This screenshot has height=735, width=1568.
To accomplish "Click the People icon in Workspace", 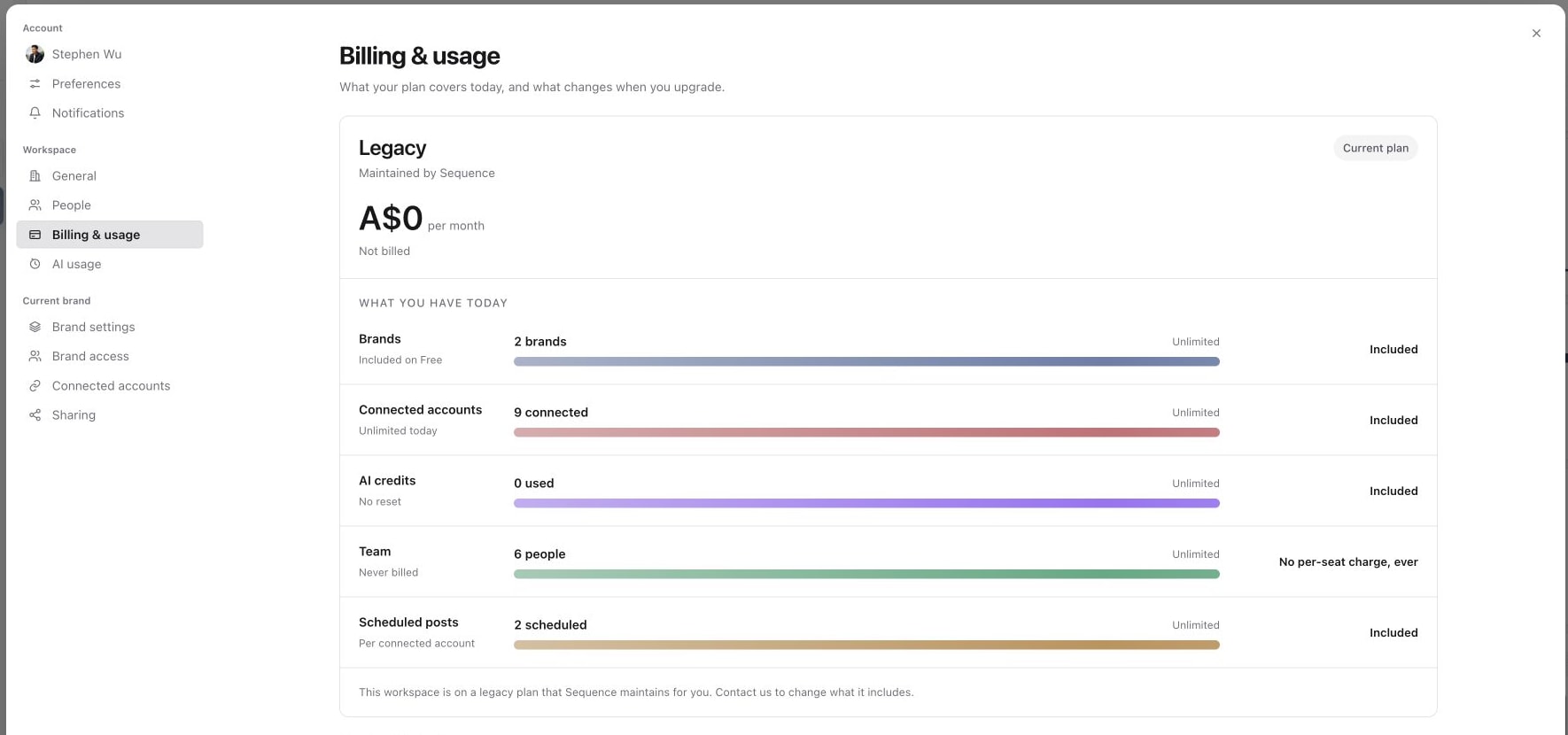I will click(x=35, y=205).
